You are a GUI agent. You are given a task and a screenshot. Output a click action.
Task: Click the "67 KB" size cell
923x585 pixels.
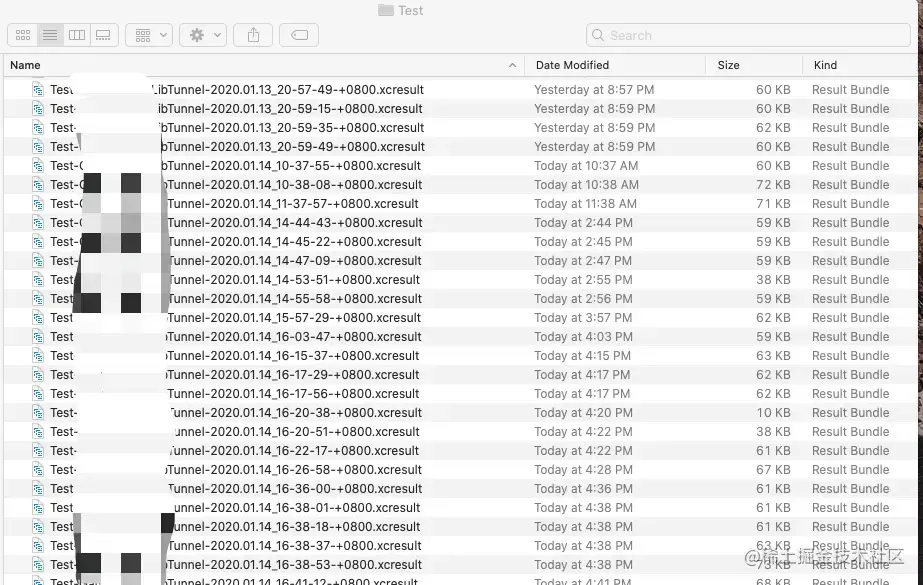pyautogui.click(x=773, y=470)
